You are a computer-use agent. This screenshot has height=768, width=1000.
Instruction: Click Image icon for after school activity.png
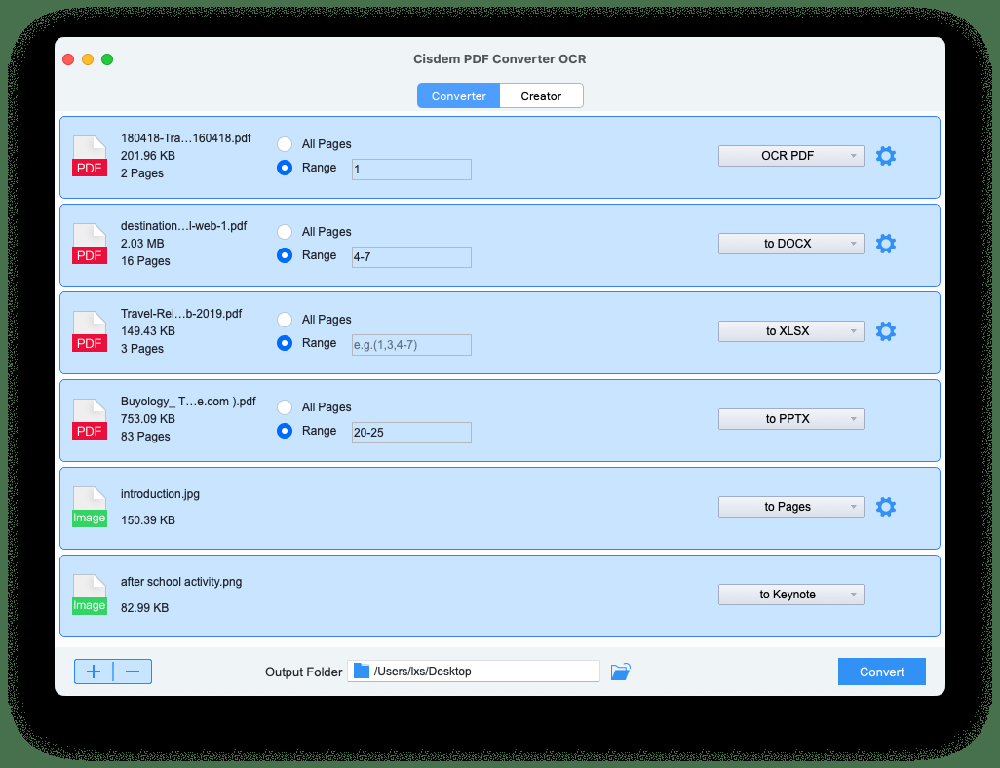point(89,595)
